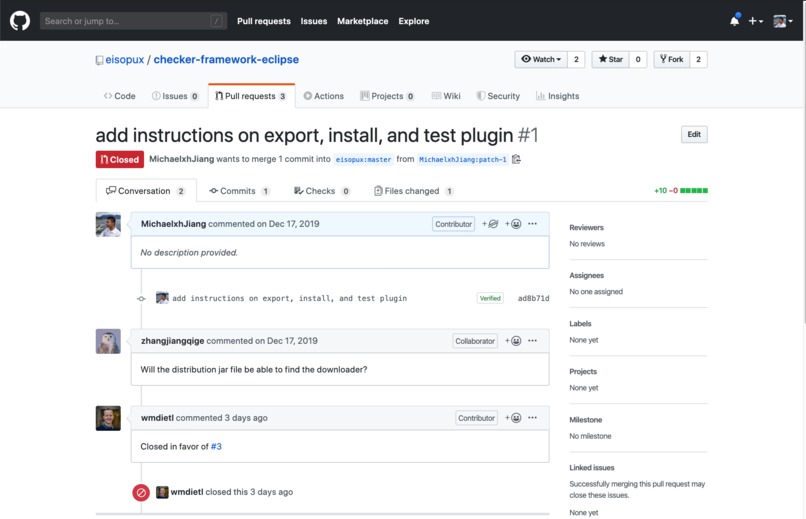Open the Linked issues sidebar section
Screen dimensions: 806x519
click(592, 468)
